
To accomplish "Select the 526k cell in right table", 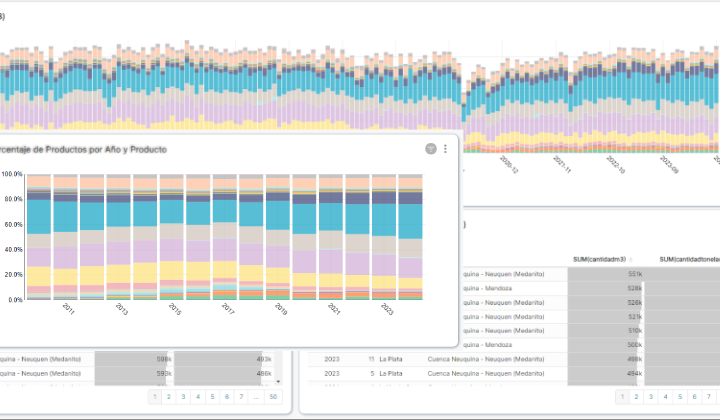I will click(x=605, y=302).
